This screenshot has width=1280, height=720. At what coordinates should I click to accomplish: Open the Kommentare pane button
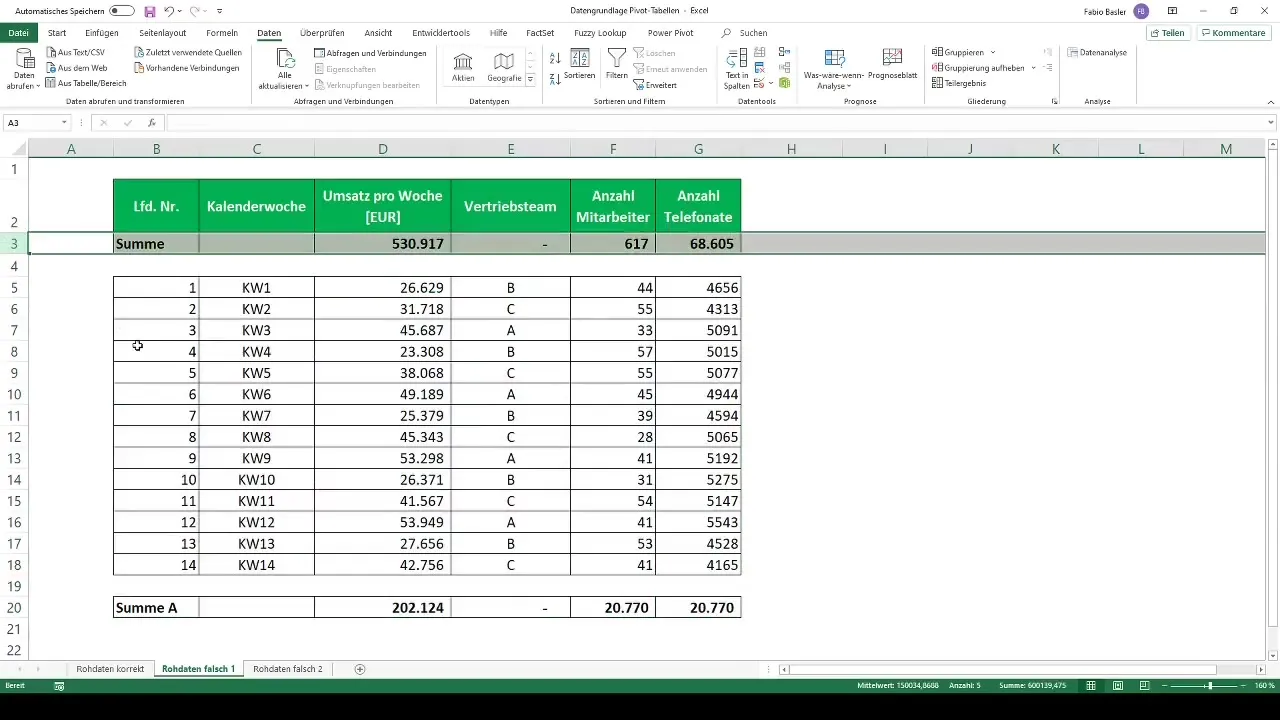click(x=1233, y=33)
